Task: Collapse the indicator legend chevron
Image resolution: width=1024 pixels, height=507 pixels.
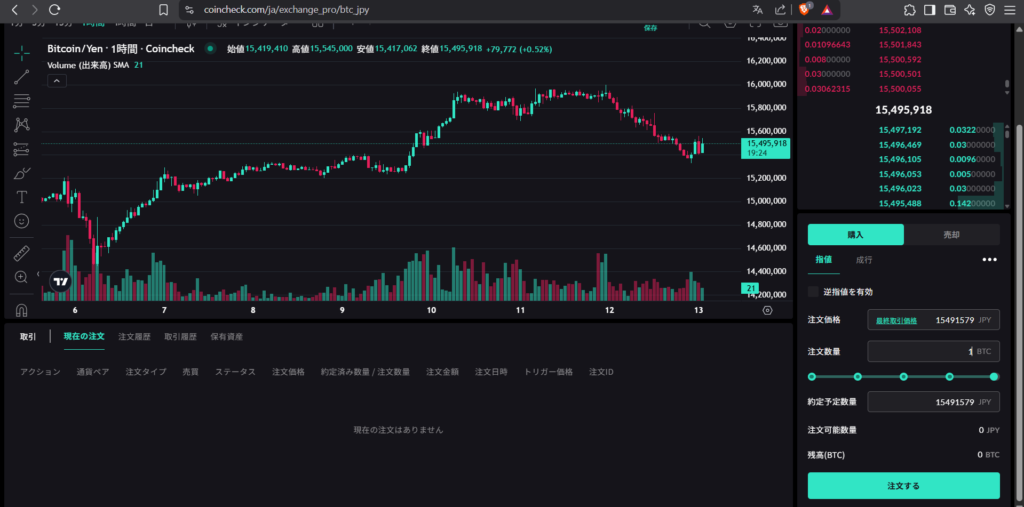Action: coord(57,81)
